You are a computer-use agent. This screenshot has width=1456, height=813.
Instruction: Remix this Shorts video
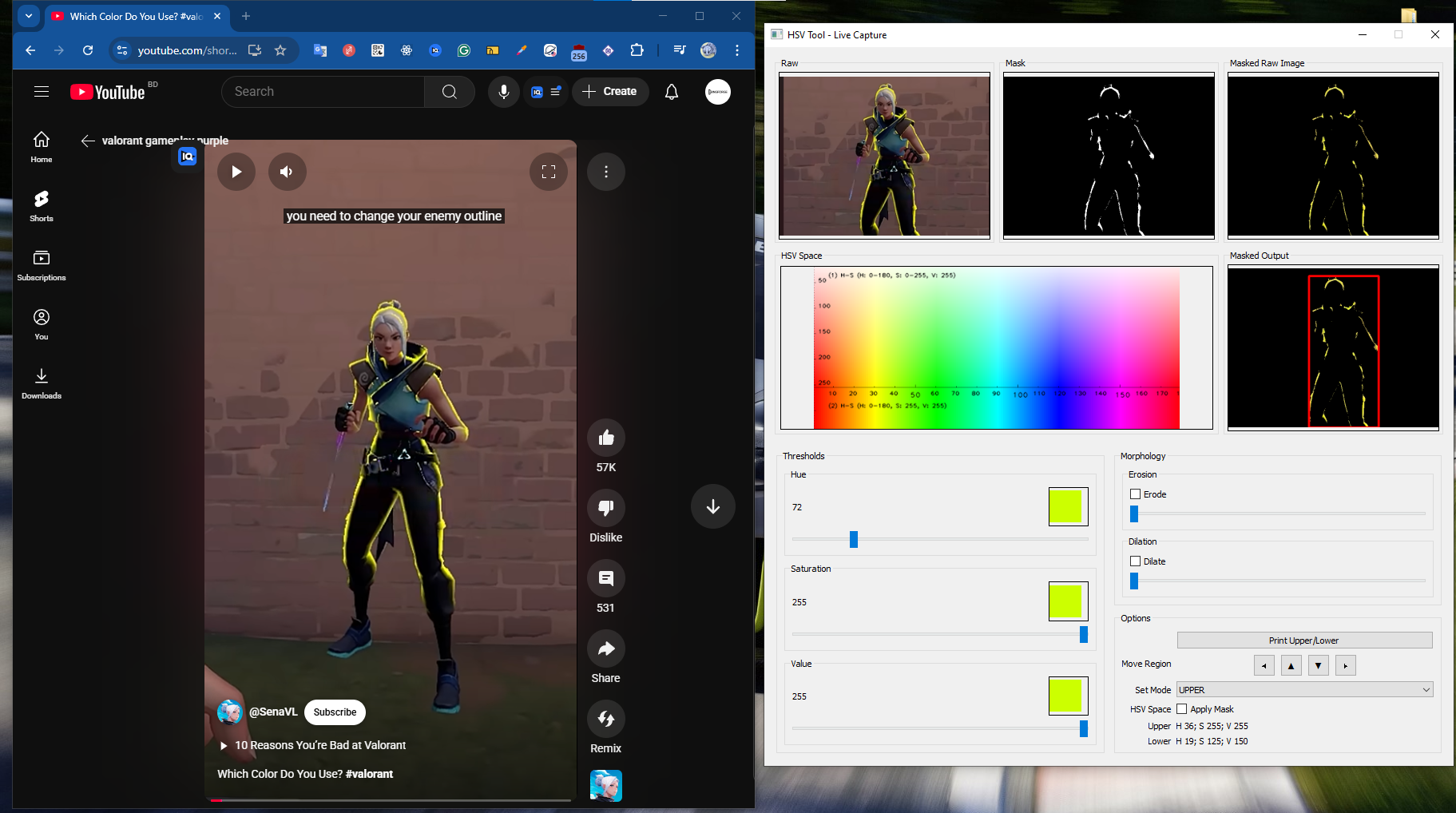pos(606,719)
